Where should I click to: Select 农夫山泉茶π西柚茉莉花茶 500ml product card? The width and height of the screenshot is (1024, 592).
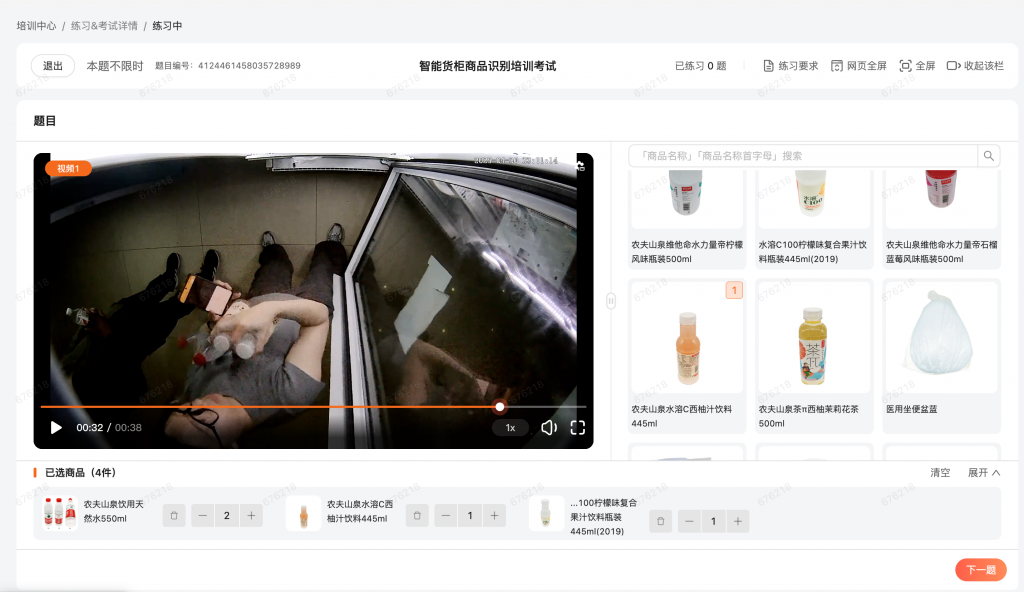pyautogui.click(x=814, y=355)
